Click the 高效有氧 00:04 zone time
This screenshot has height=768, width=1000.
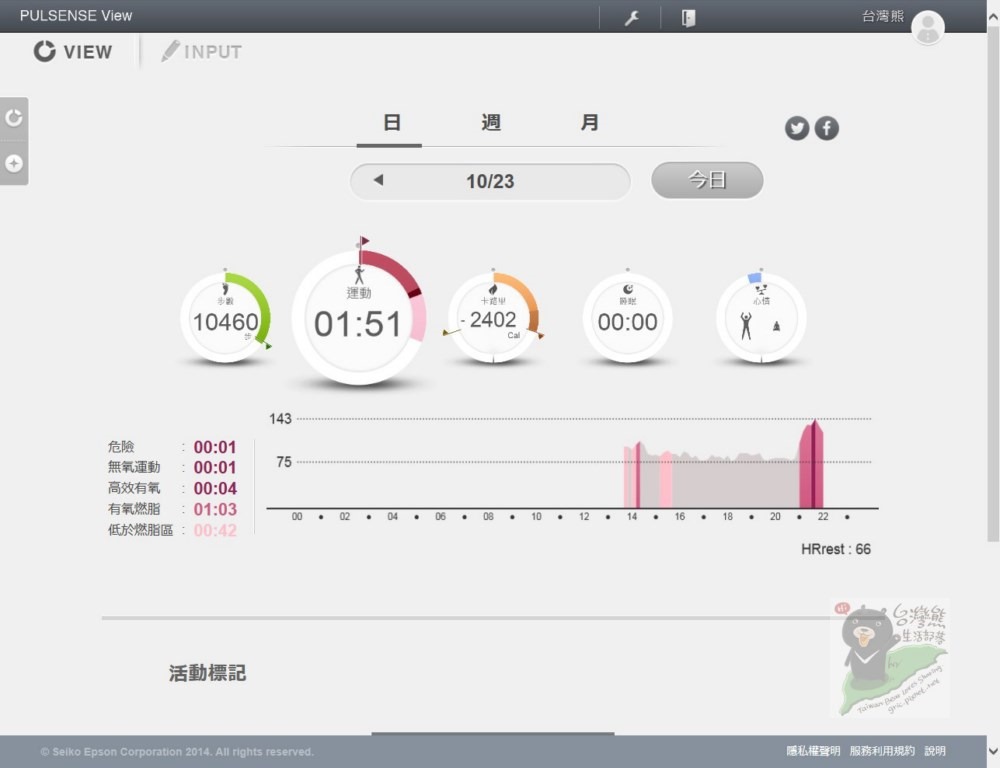coord(215,489)
